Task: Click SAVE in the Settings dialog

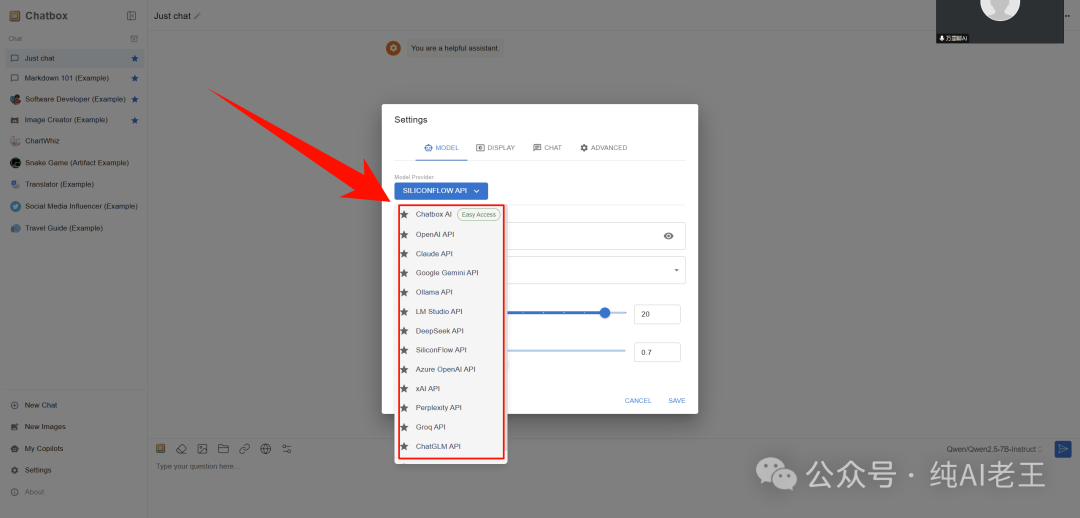Action: pyautogui.click(x=676, y=401)
